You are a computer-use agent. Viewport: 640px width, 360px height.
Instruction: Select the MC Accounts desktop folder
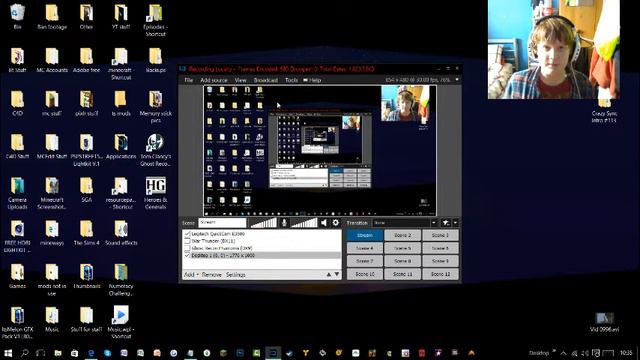(52, 60)
